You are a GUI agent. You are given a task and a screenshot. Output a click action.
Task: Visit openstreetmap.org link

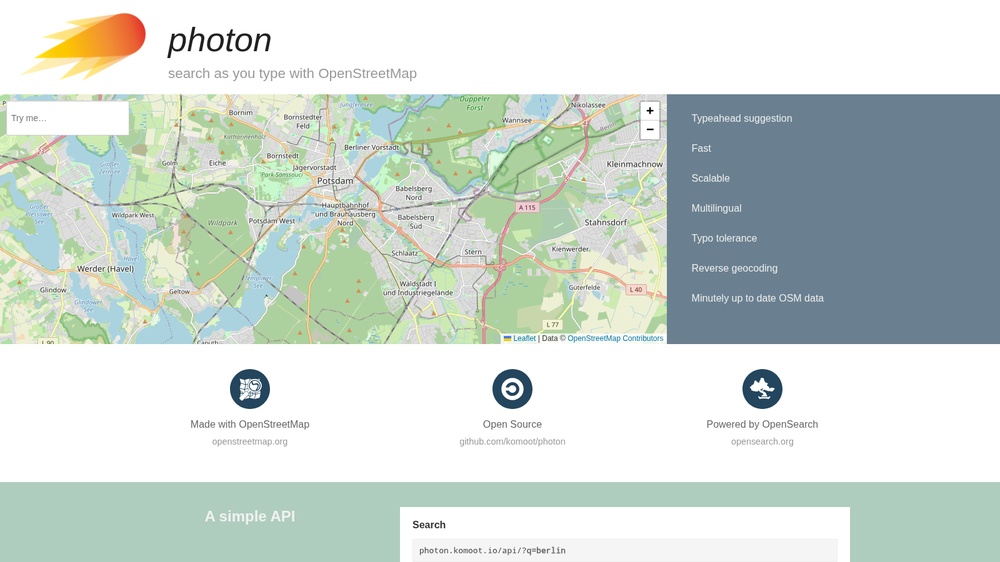click(x=249, y=441)
